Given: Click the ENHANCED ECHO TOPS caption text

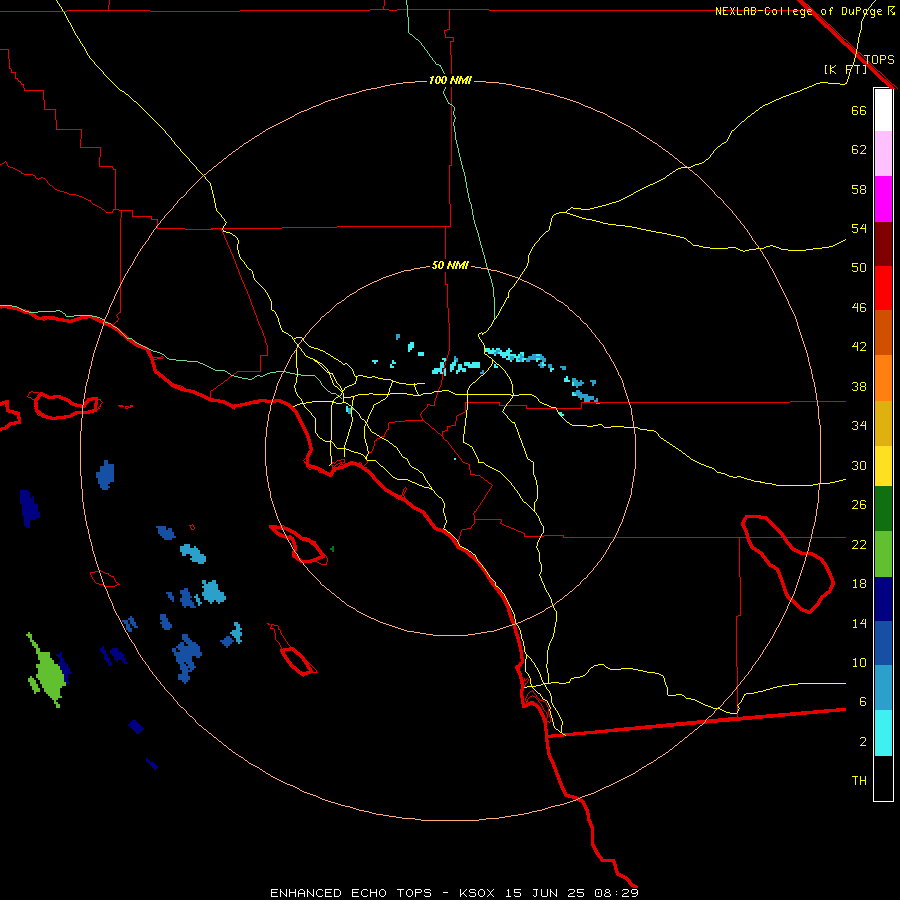Looking at the screenshot, I should click(x=351, y=893).
